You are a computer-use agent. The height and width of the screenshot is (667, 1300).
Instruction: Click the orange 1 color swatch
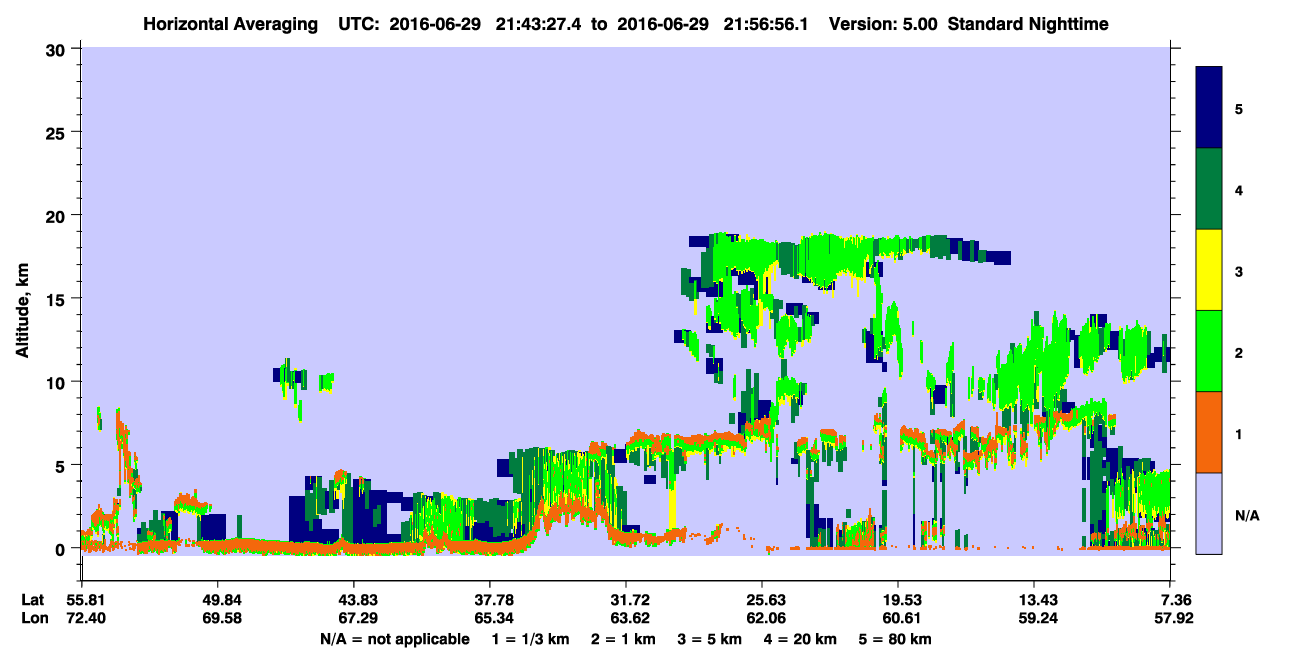pyautogui.click(x=1210, y=432)
